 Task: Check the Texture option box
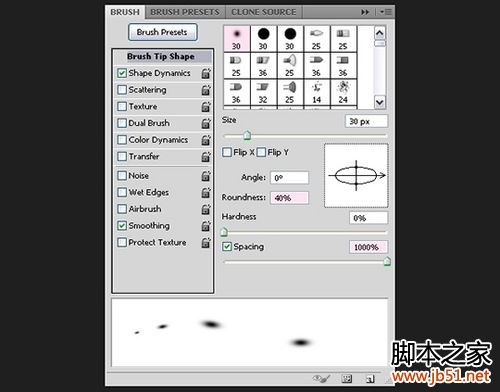(x=122, y=106)
